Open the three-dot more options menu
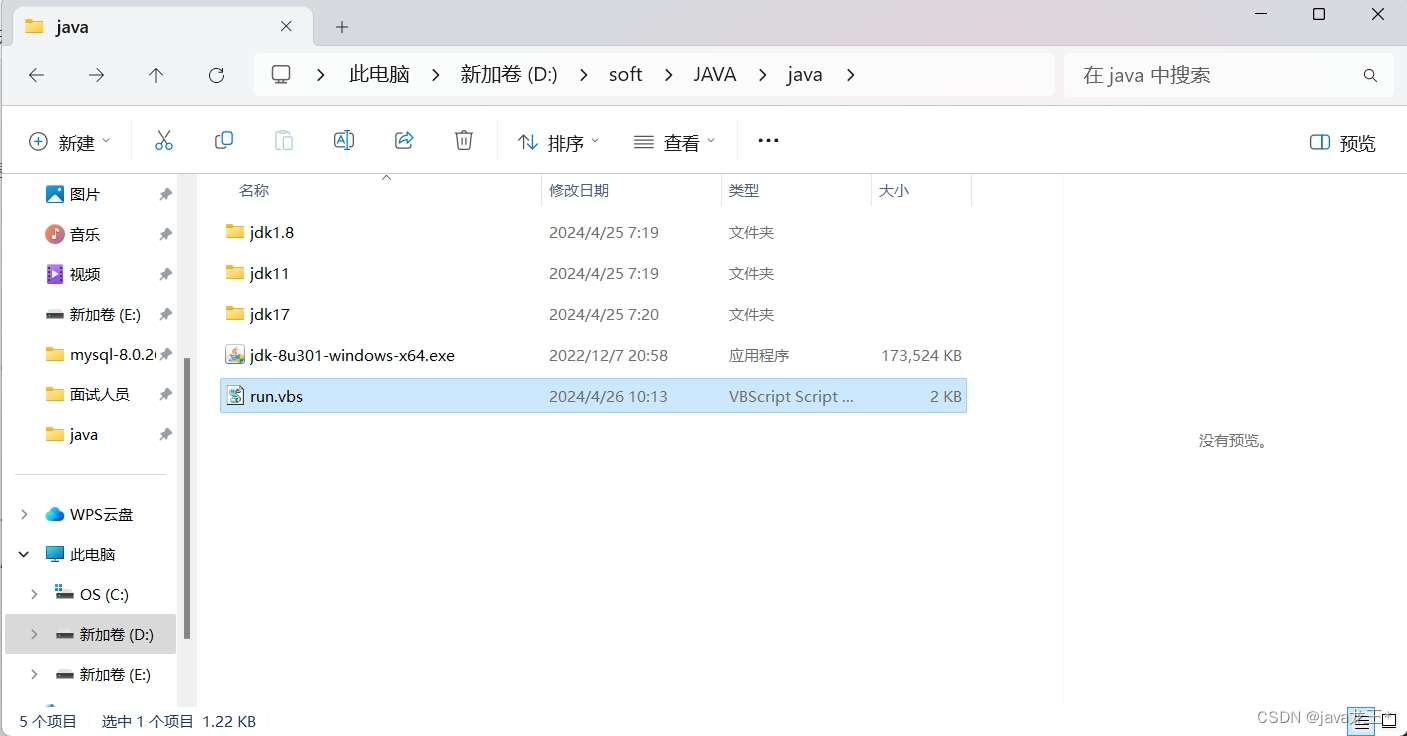This screenshot has width=1407, height=736. (x=768, y=141)
